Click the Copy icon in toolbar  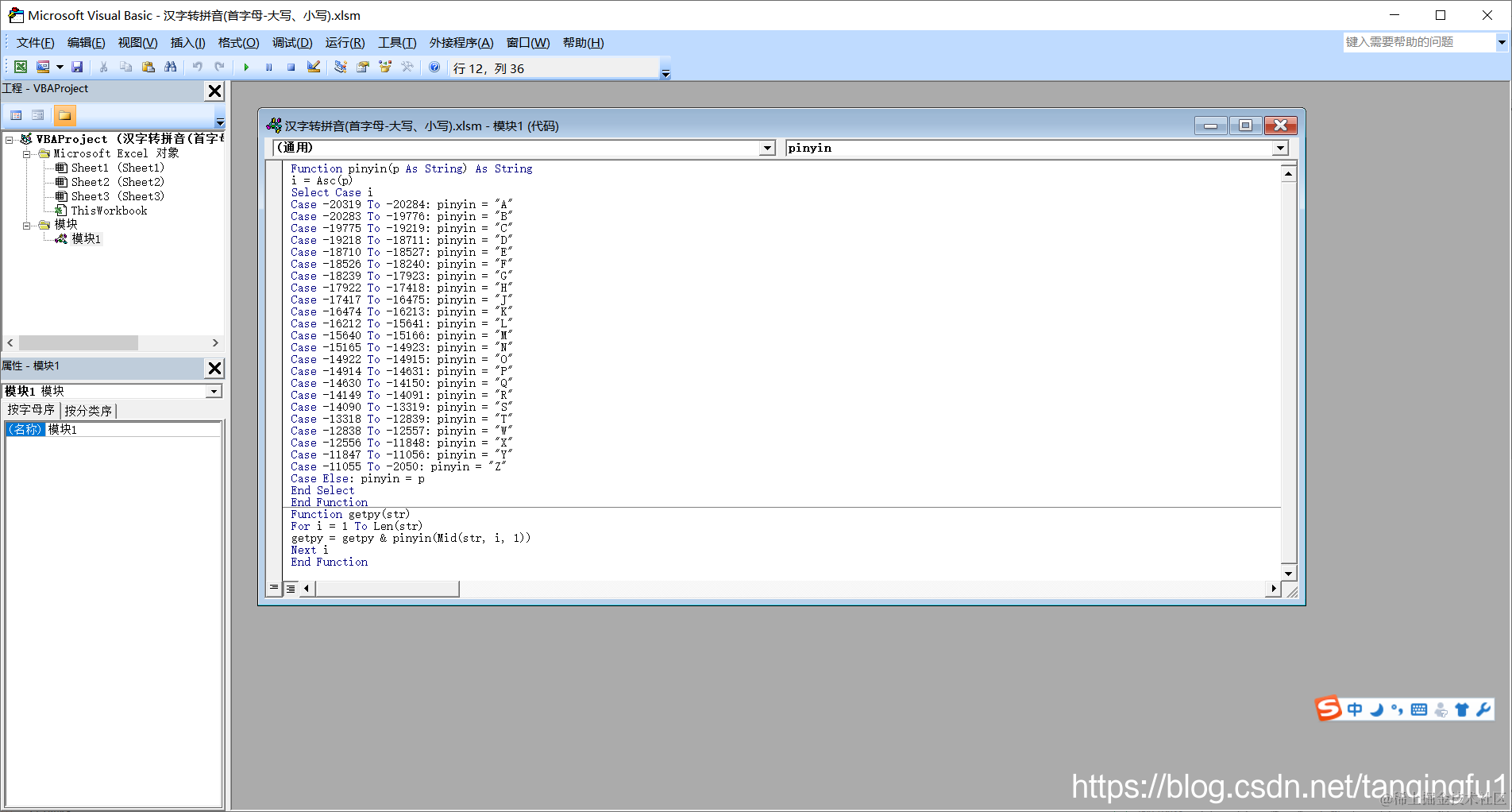pos(125,68)
